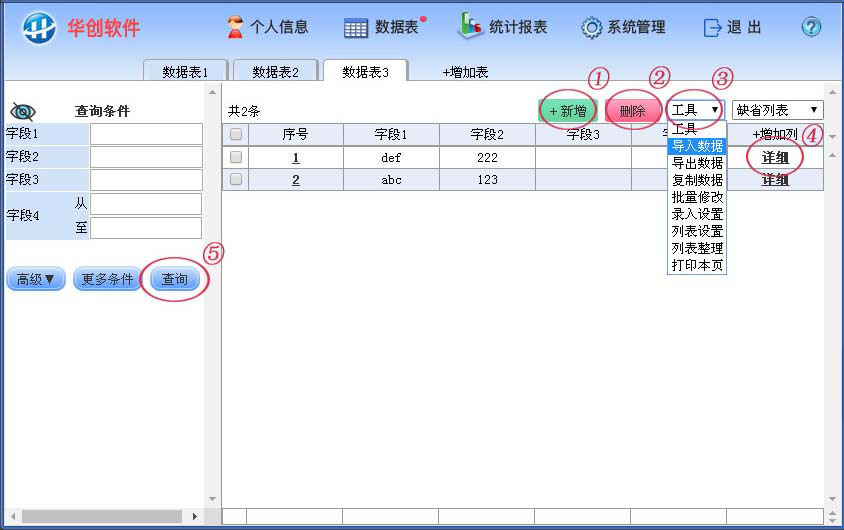
Task: Select 复制数据 from tools menu
Action: 697,180
